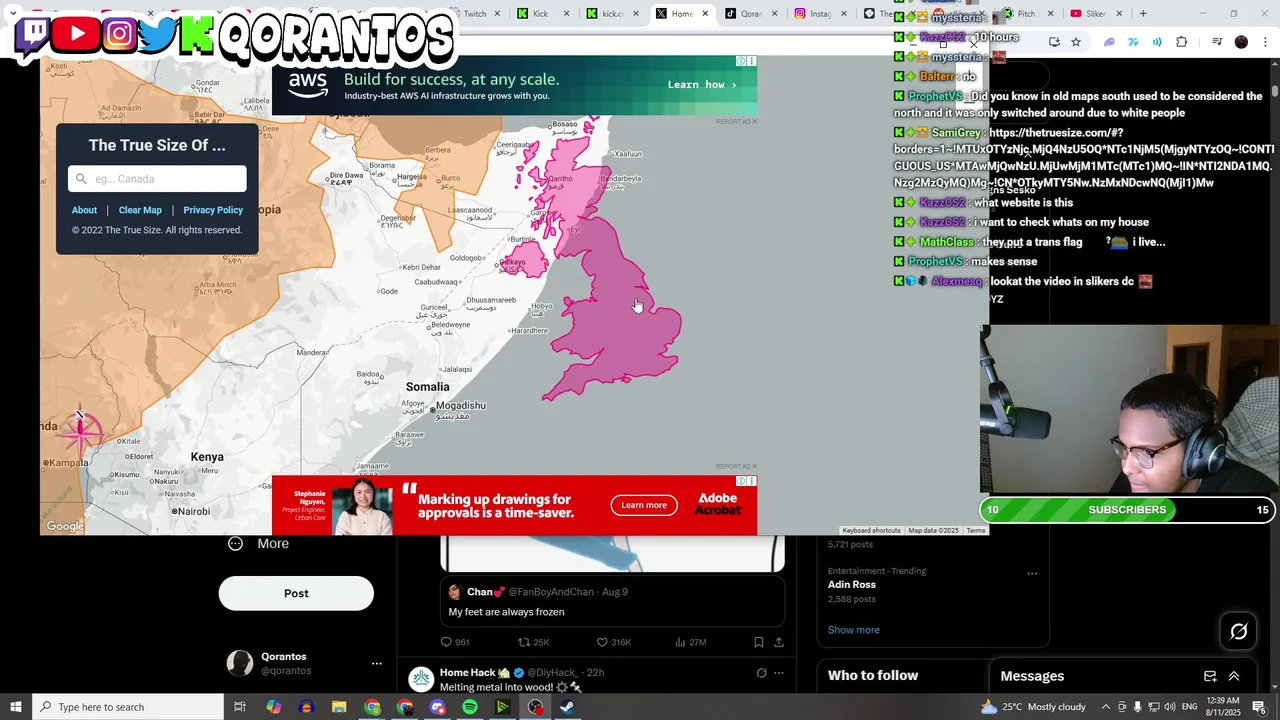Screen dimensions: 1280x720
Task: Open the map Terms link
Action: (975, 530)
